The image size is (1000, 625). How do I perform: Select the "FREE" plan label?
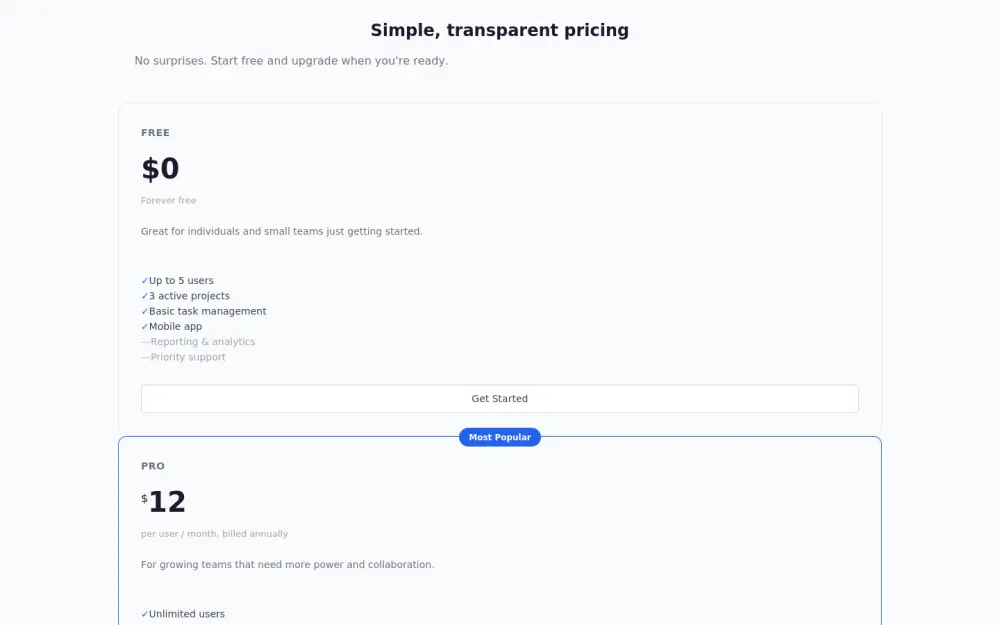[x=155, y=132]
